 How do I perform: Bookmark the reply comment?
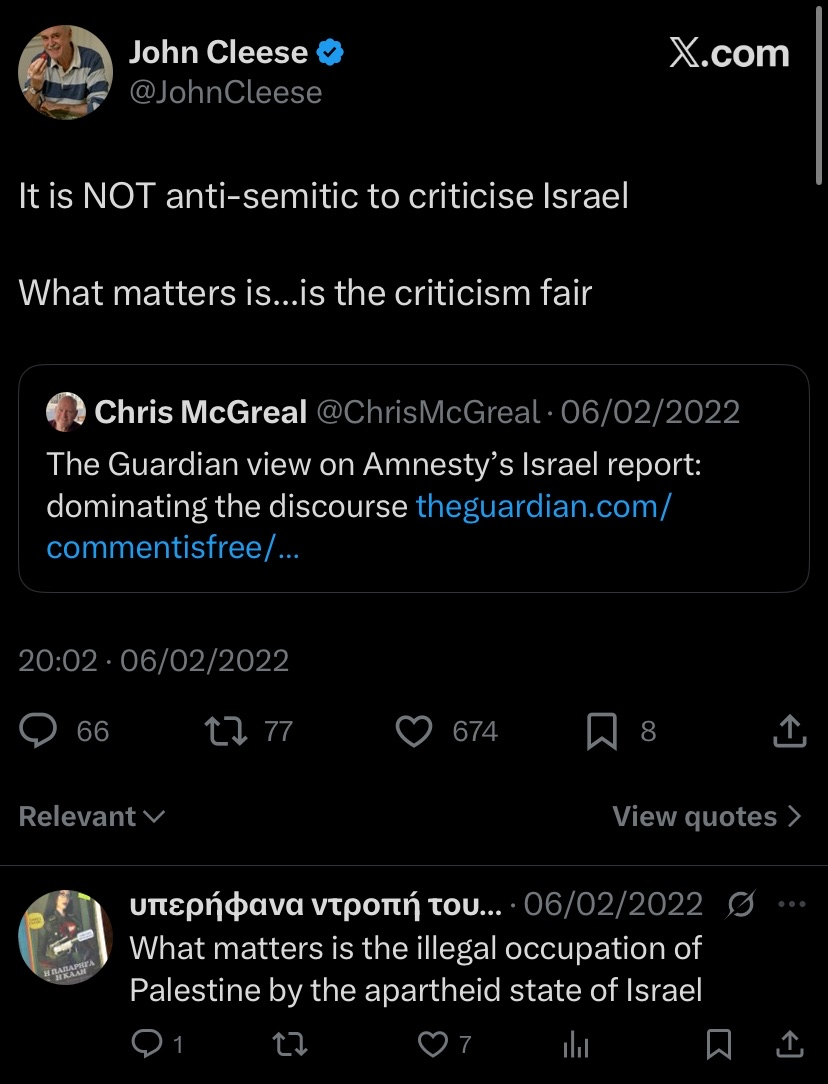pos(718,1045)
